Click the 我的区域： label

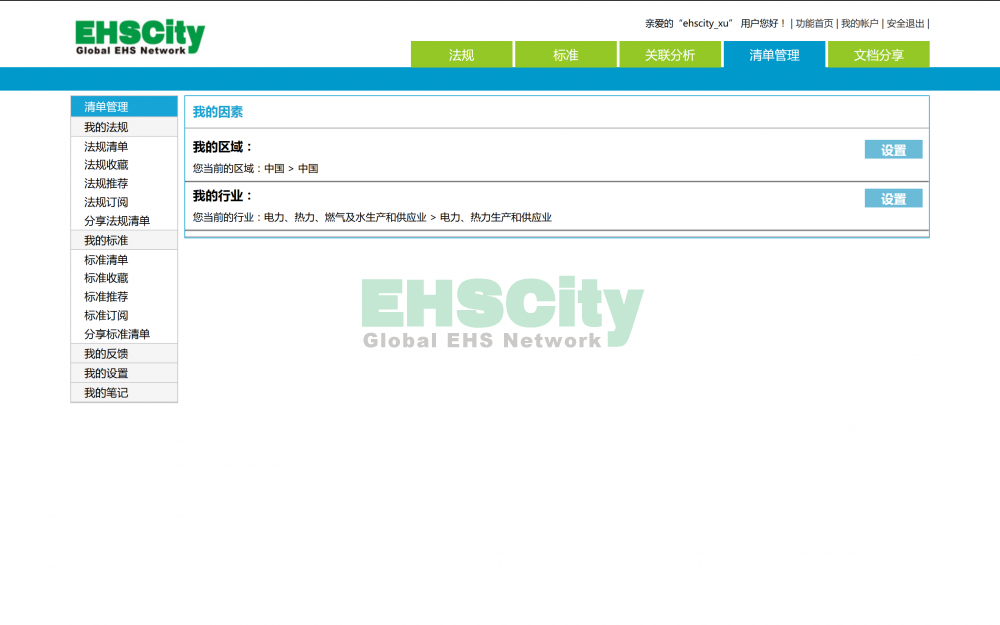pyautogui.click(x=223, y=147)
